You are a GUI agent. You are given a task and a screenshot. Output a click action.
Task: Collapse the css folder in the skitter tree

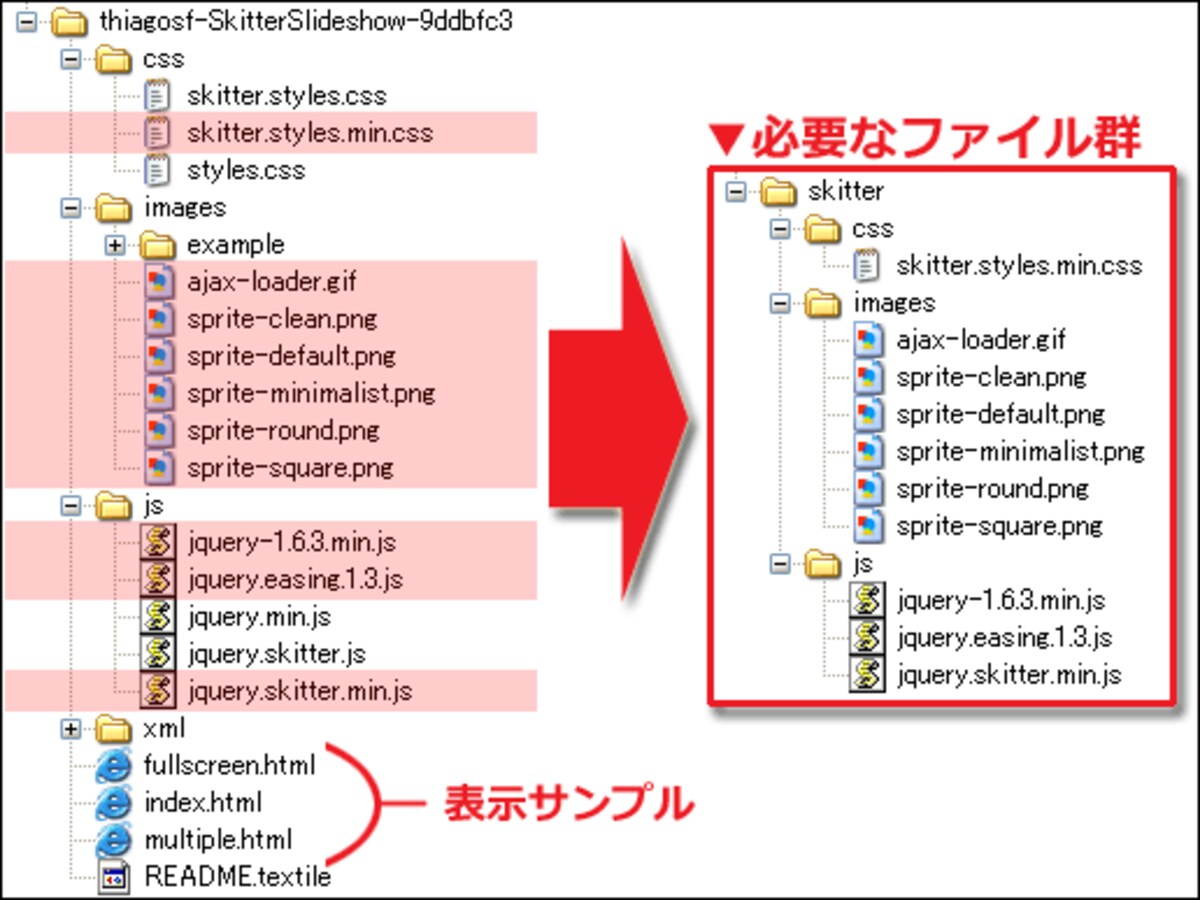(780, 228)
